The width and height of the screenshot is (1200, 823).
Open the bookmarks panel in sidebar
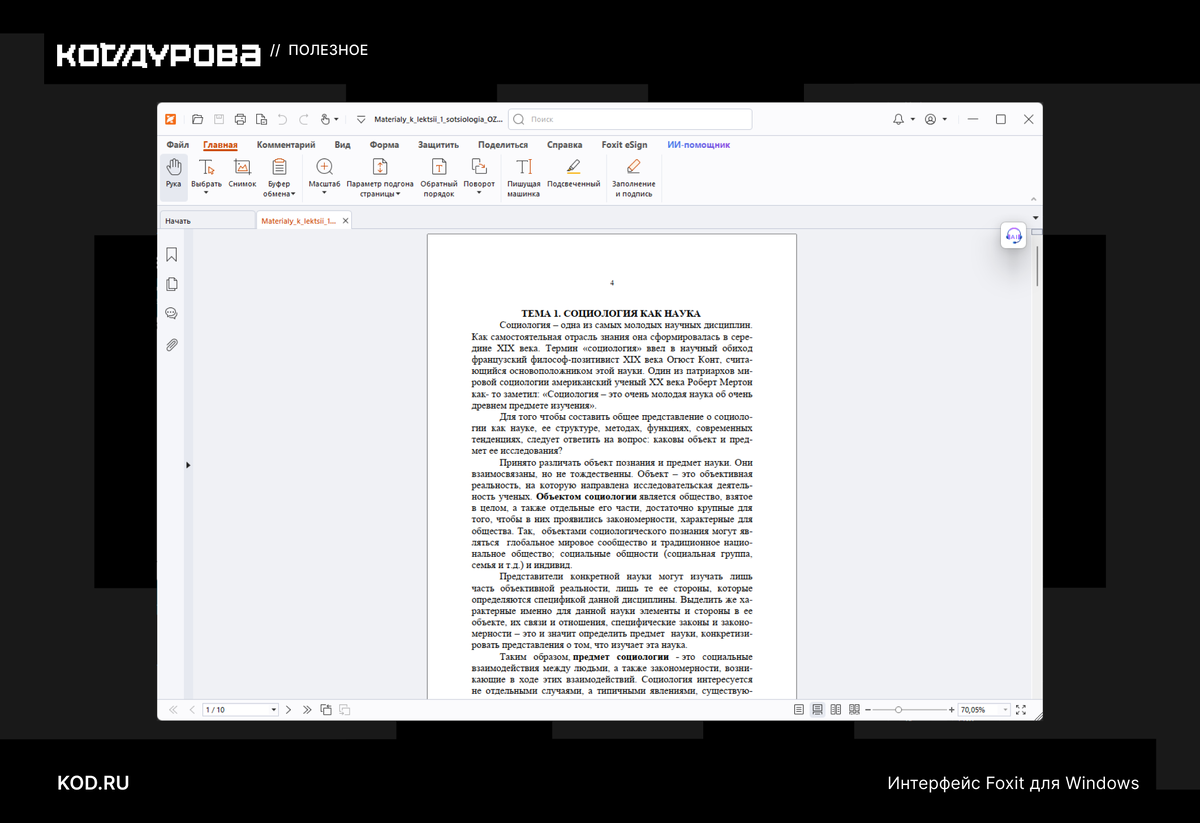click(172, 255)
